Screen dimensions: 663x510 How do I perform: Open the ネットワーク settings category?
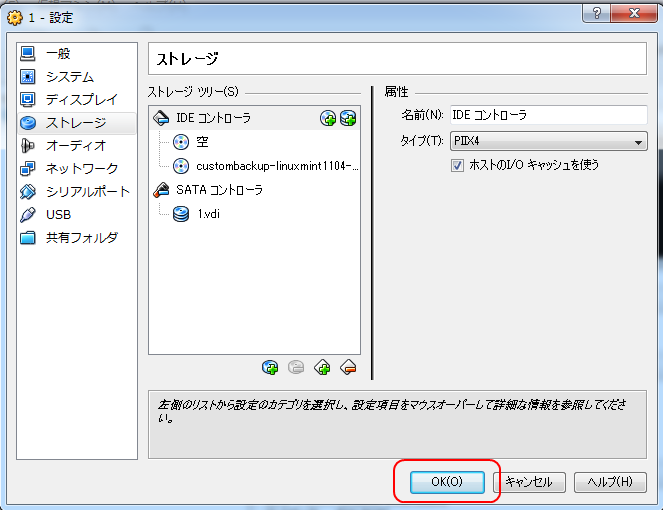tap(81, 168)
